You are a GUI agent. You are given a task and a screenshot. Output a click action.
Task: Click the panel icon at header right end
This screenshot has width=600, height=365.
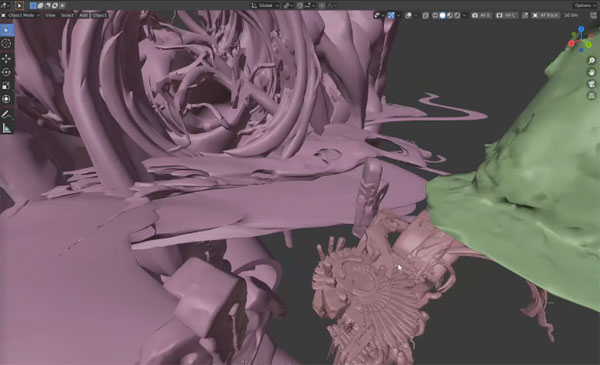pos(593,15)
